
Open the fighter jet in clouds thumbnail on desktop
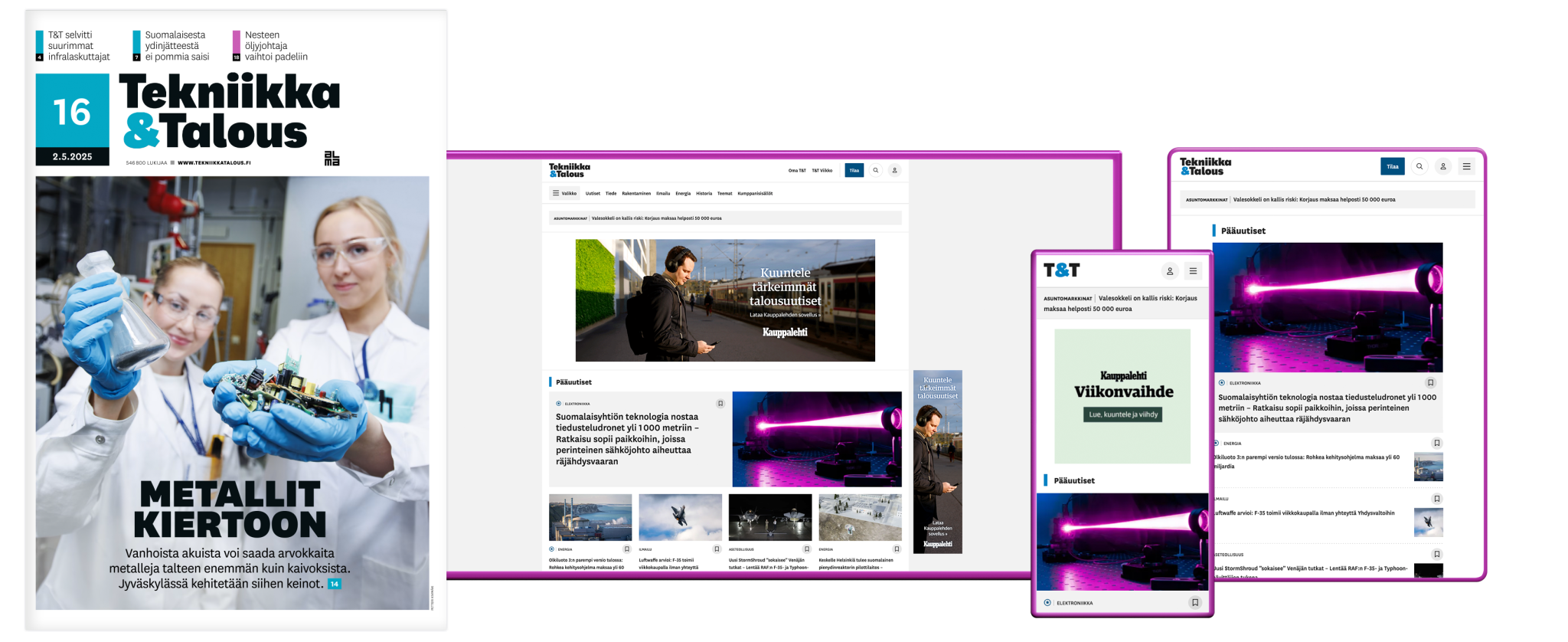coord(680,517)
